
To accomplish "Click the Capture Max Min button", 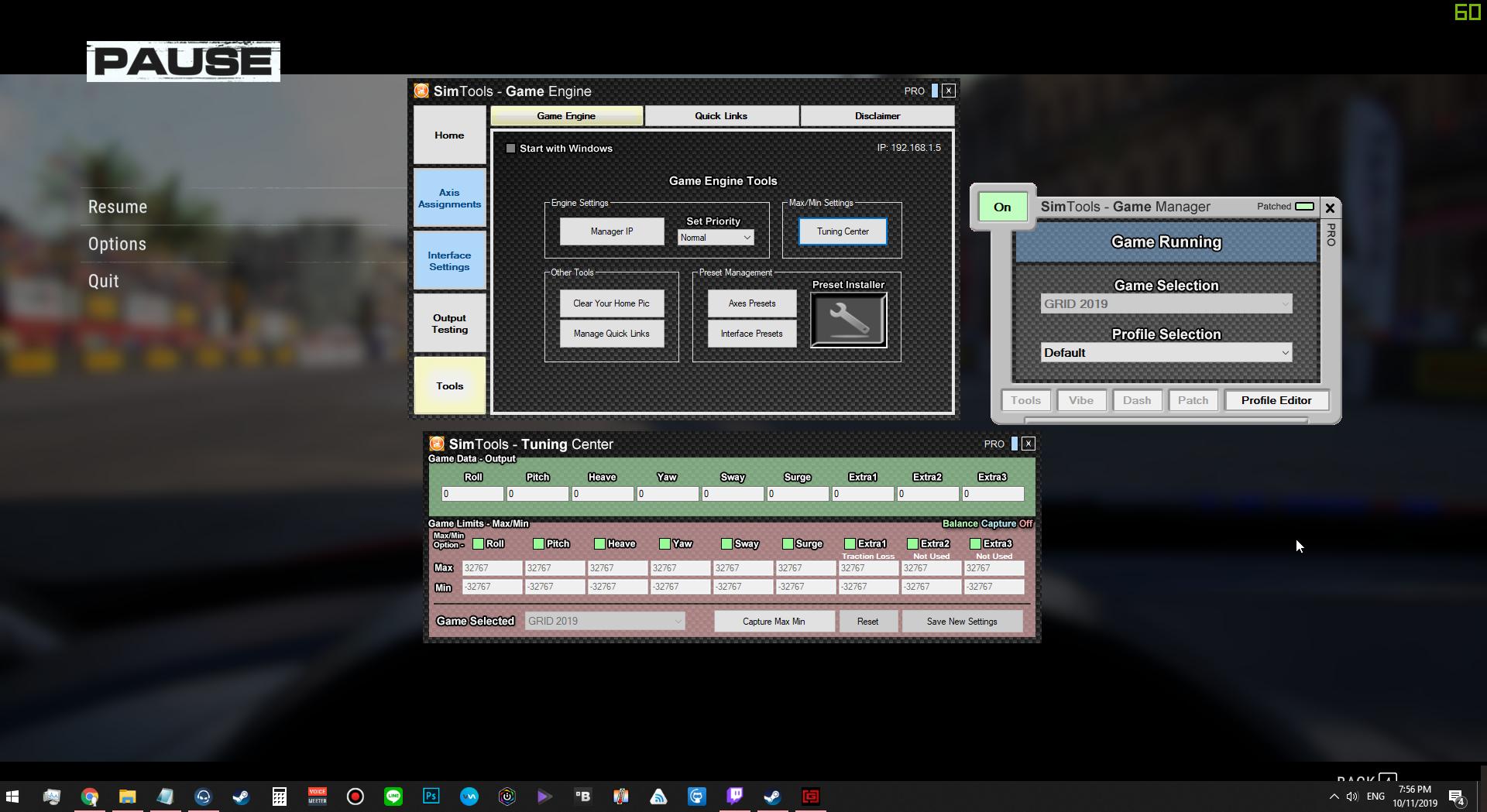I will 774,621.
